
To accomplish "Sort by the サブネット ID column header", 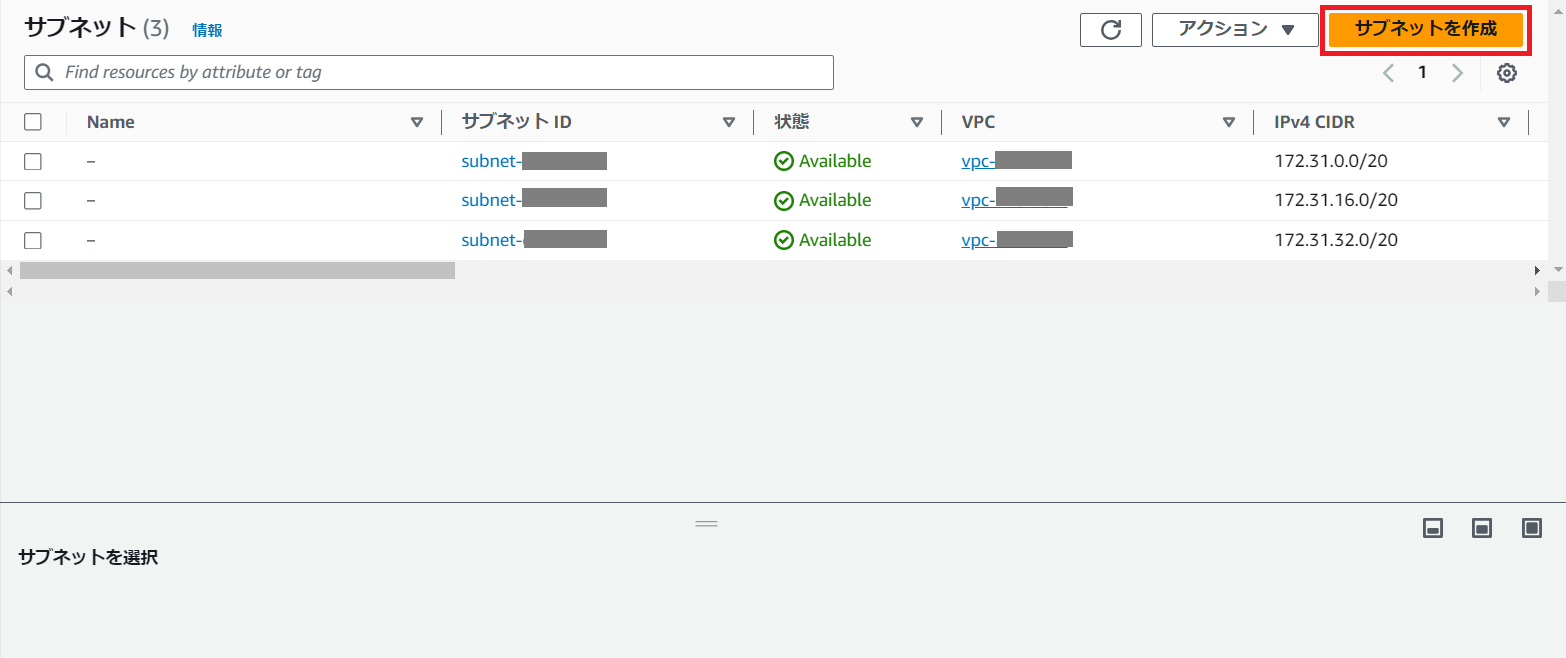I will pos(516,122).
